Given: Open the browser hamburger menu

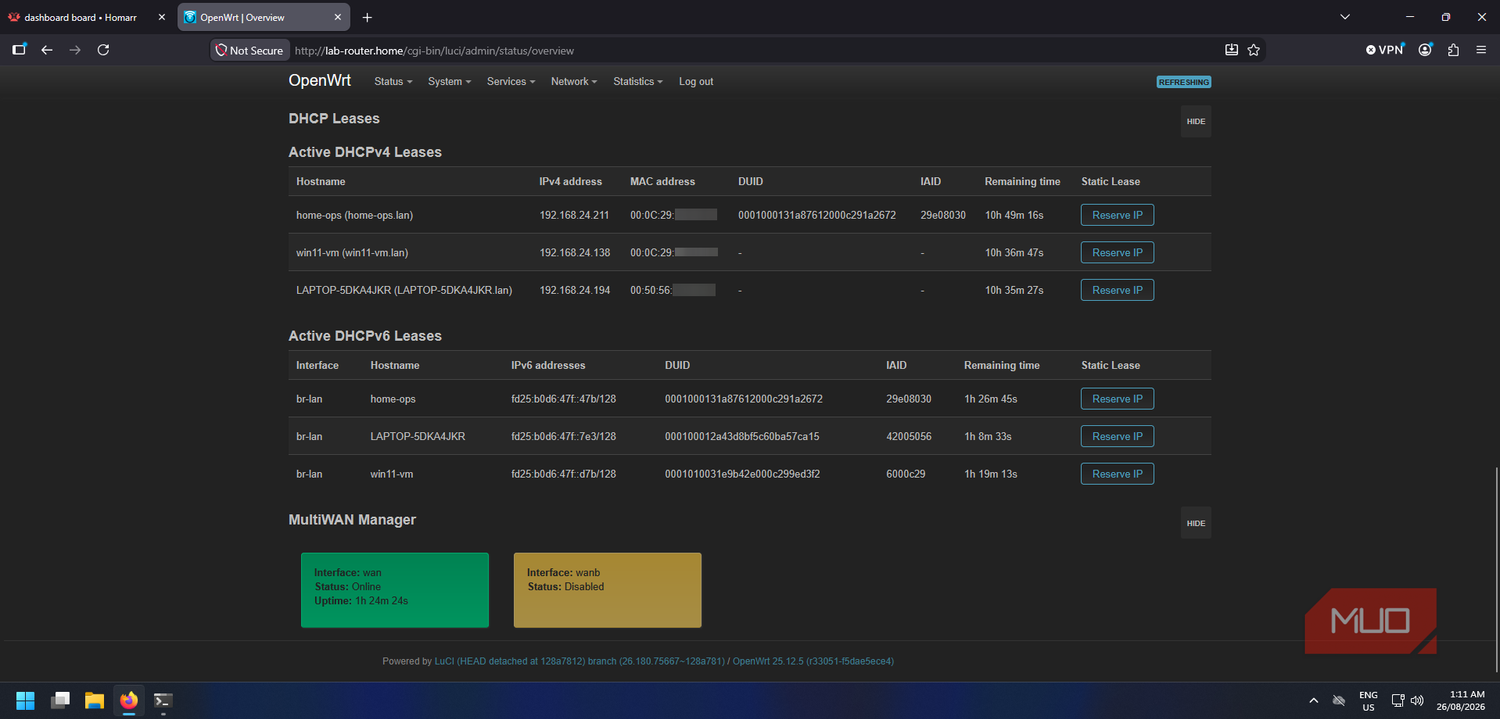Looking at the screenshot, I should (x=1481, y=50).
